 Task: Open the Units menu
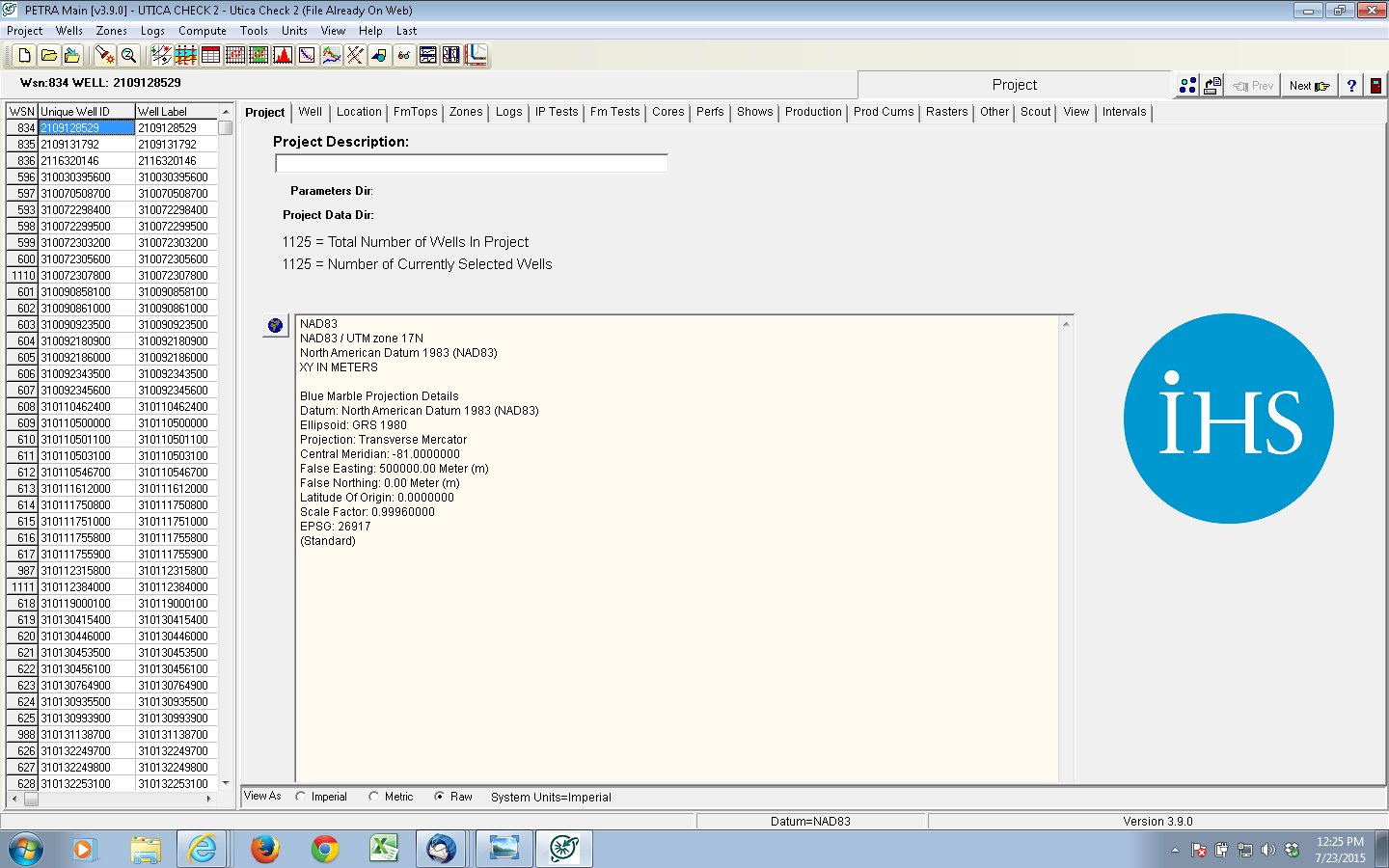tap(294, 31)
